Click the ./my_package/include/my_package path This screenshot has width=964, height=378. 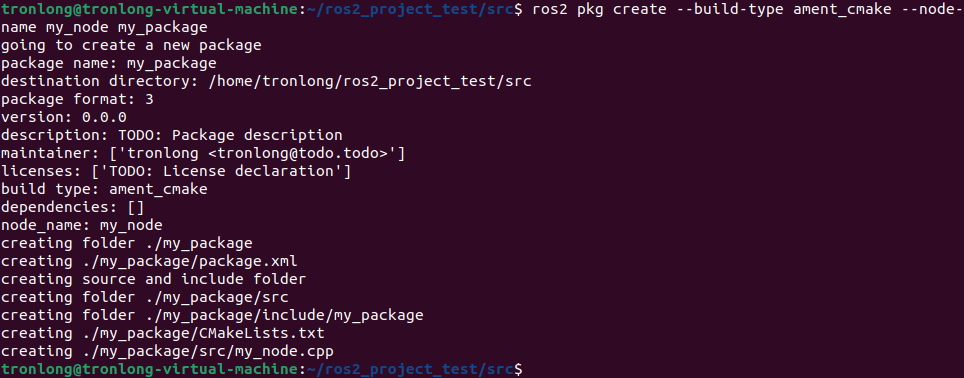click(284, 316)
